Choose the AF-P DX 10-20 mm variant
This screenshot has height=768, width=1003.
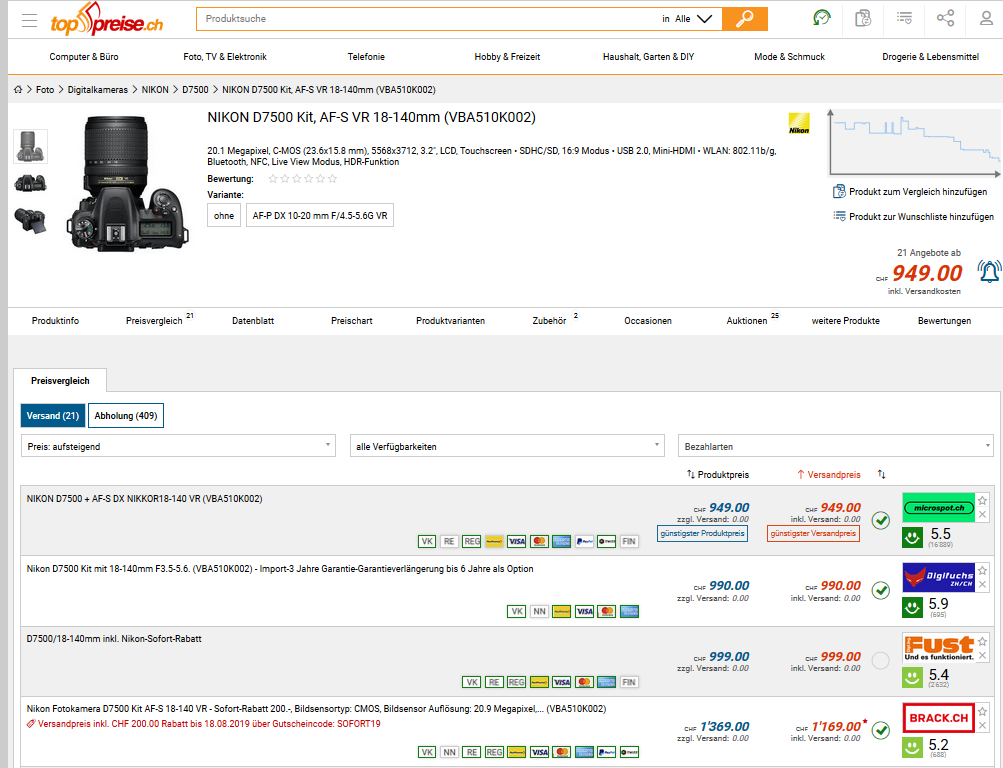pyautogui.click(x=320, y=215)
